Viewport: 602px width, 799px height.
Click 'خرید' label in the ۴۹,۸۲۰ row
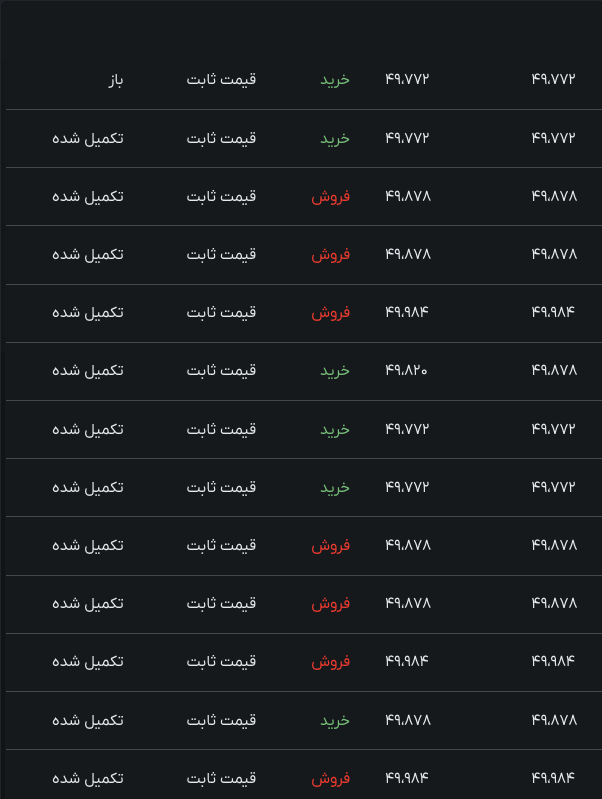tap(335, 370)
